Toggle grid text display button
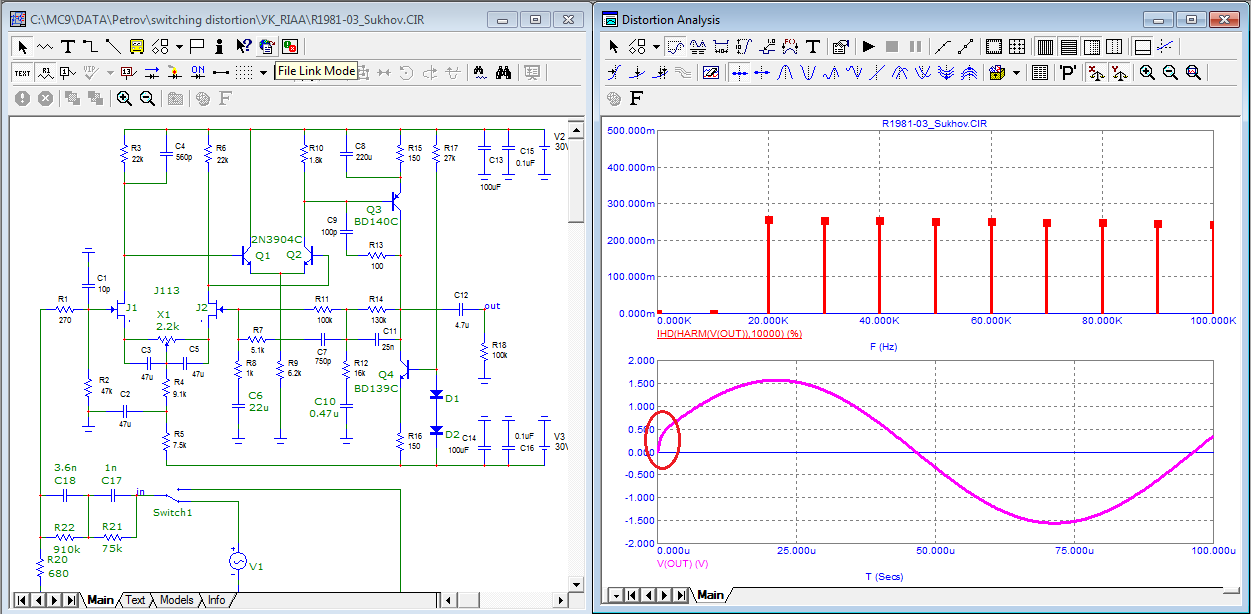Image resolution: width=1251 pixels, height=614 pixels. [x=22, y=72]
